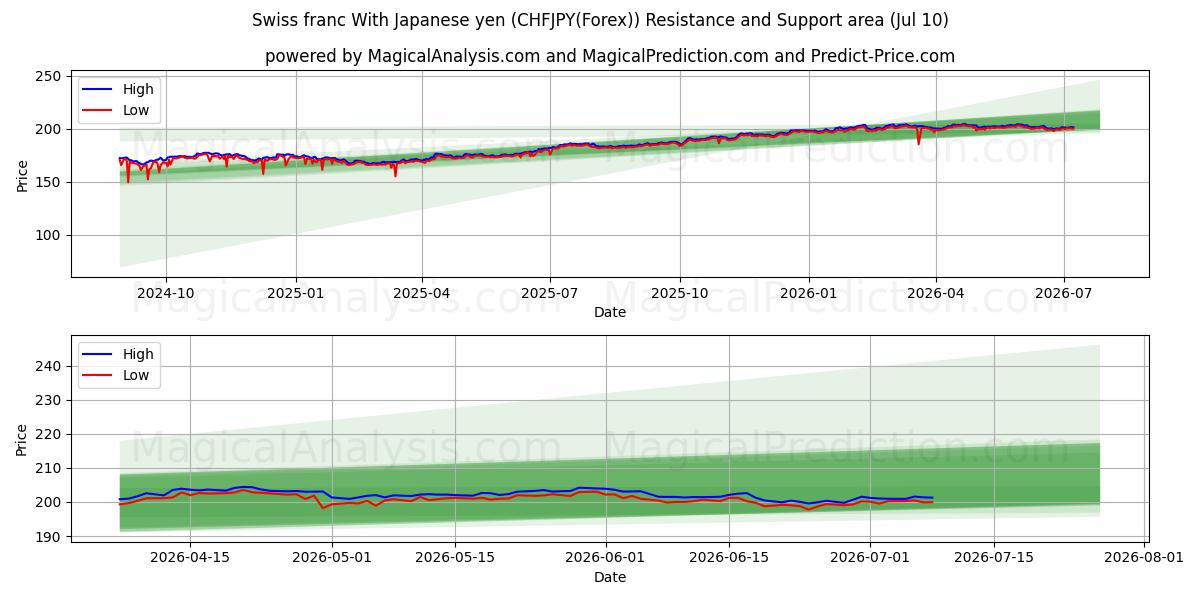Click the blue line sample in top legend
This screenshot has width=1200, height=600.
tap(98, 90)
